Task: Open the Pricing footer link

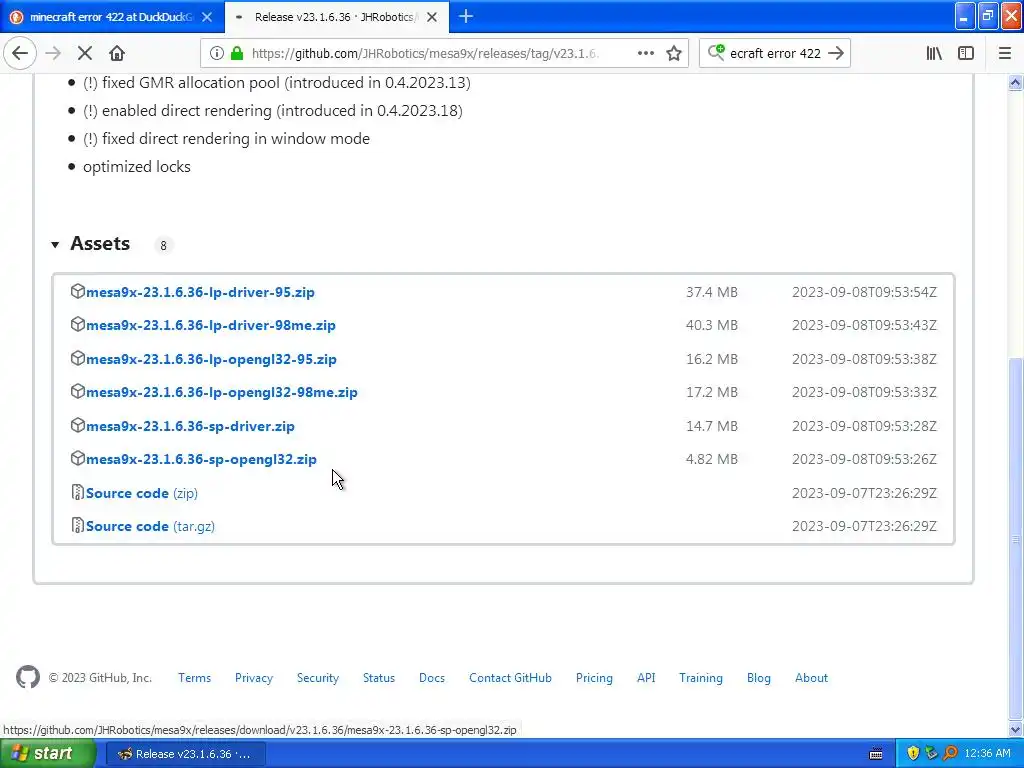Action: (594, 678)
